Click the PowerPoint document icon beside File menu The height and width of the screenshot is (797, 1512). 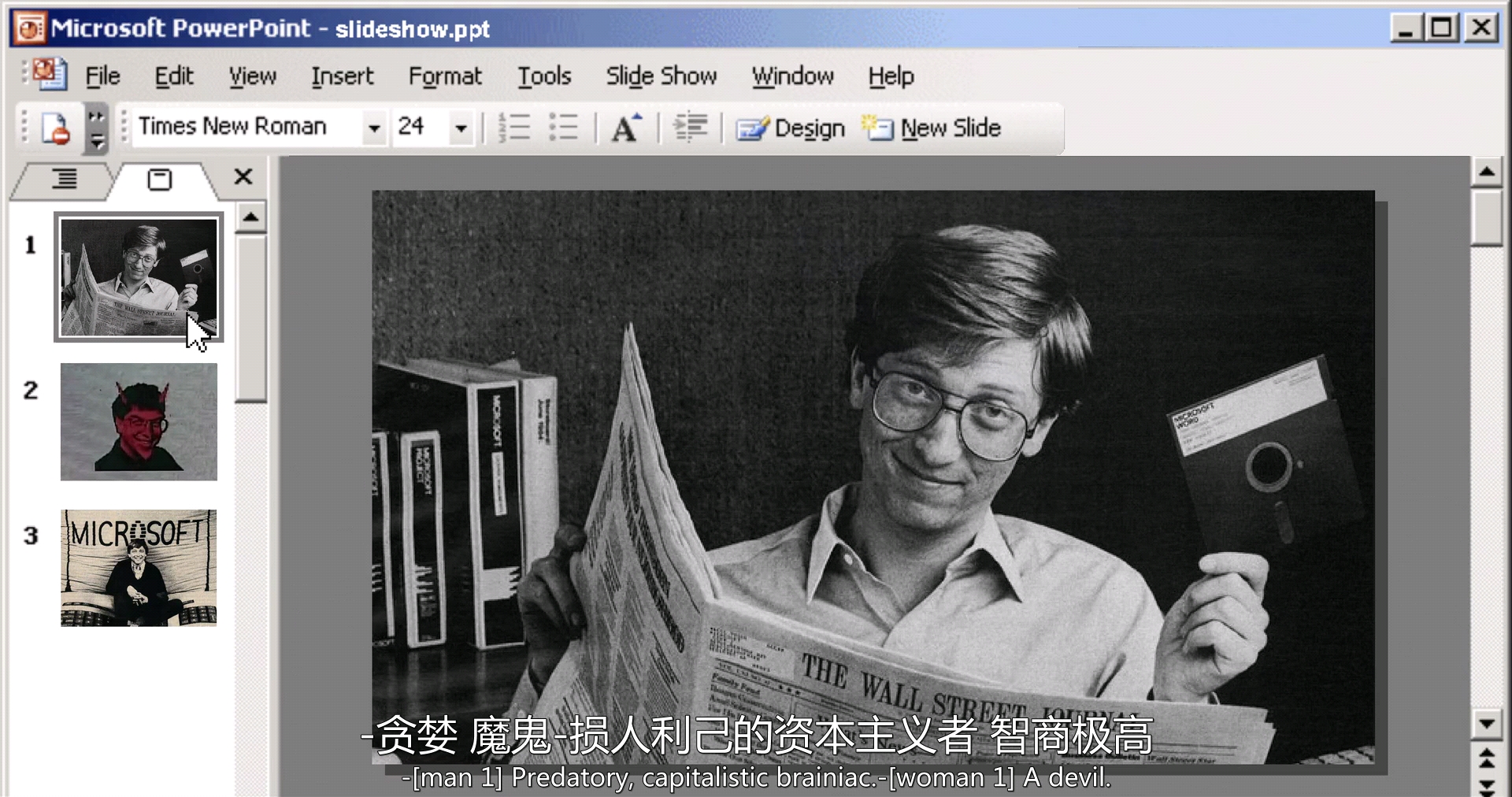[x=50, y=75]
